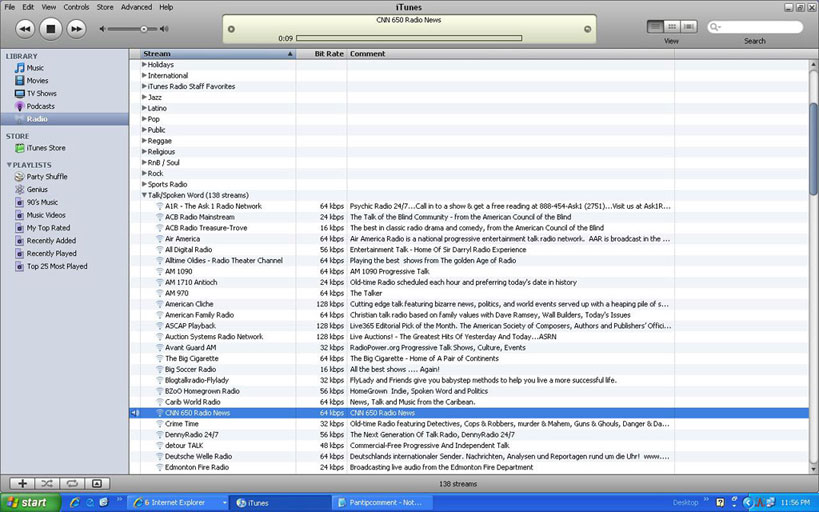The height and width of the screenshot is (512, 819).
Task: Open the Controls menu
Action: click(x=76, y=7)
